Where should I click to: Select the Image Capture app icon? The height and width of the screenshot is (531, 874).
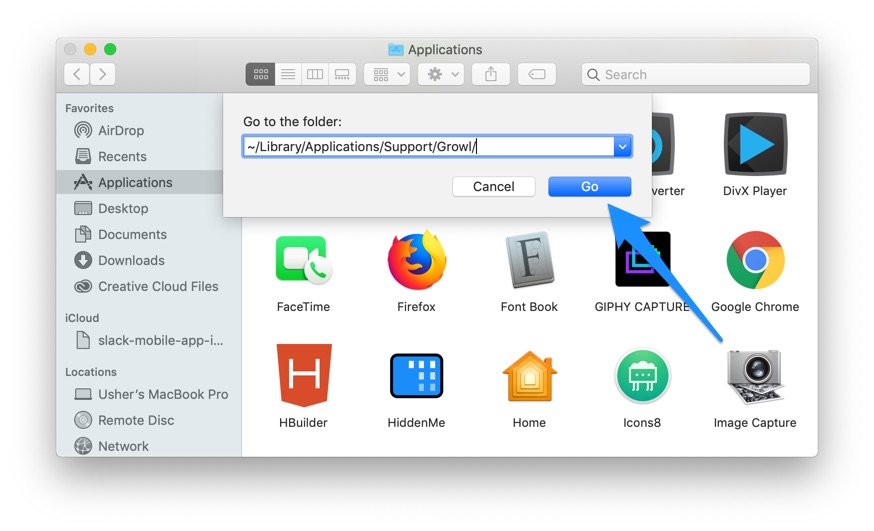coord(755,376)
